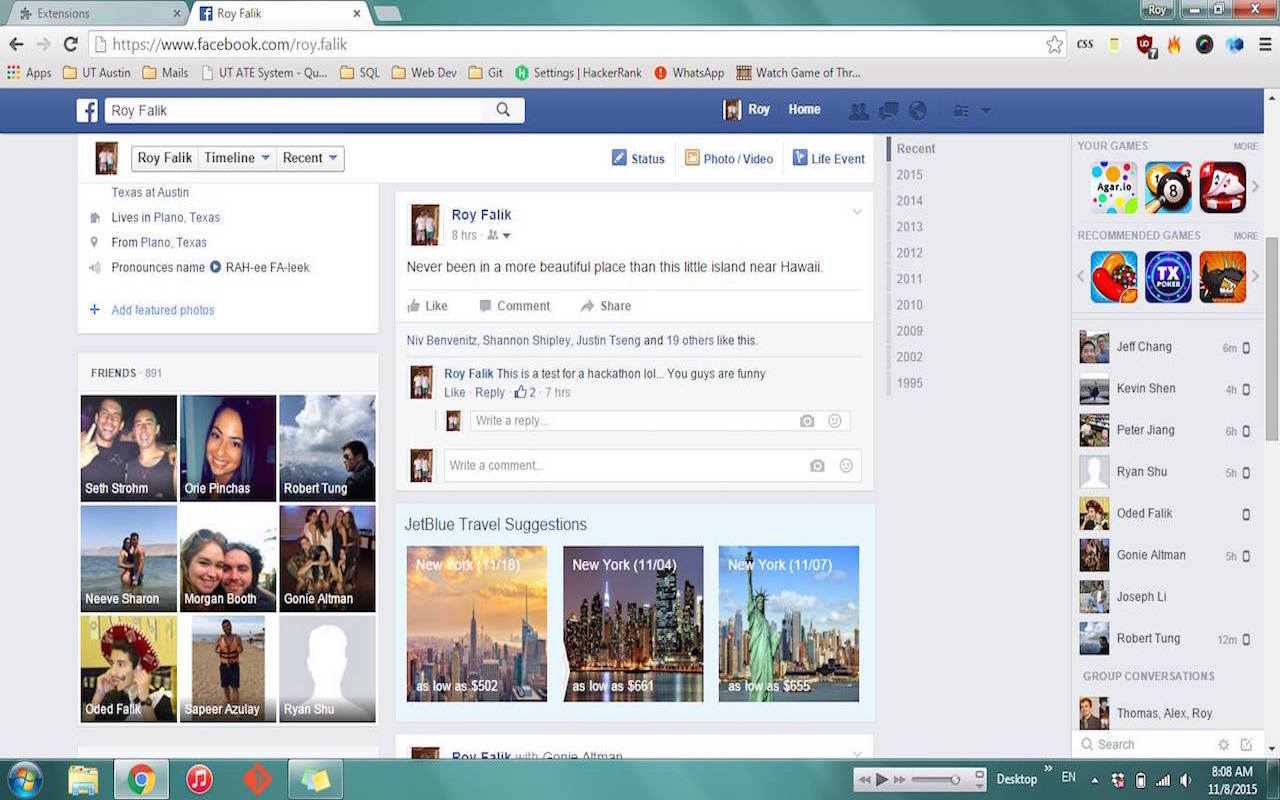
Task: Jump to year 1995 in timeline navigator
Action: point(910,383)
